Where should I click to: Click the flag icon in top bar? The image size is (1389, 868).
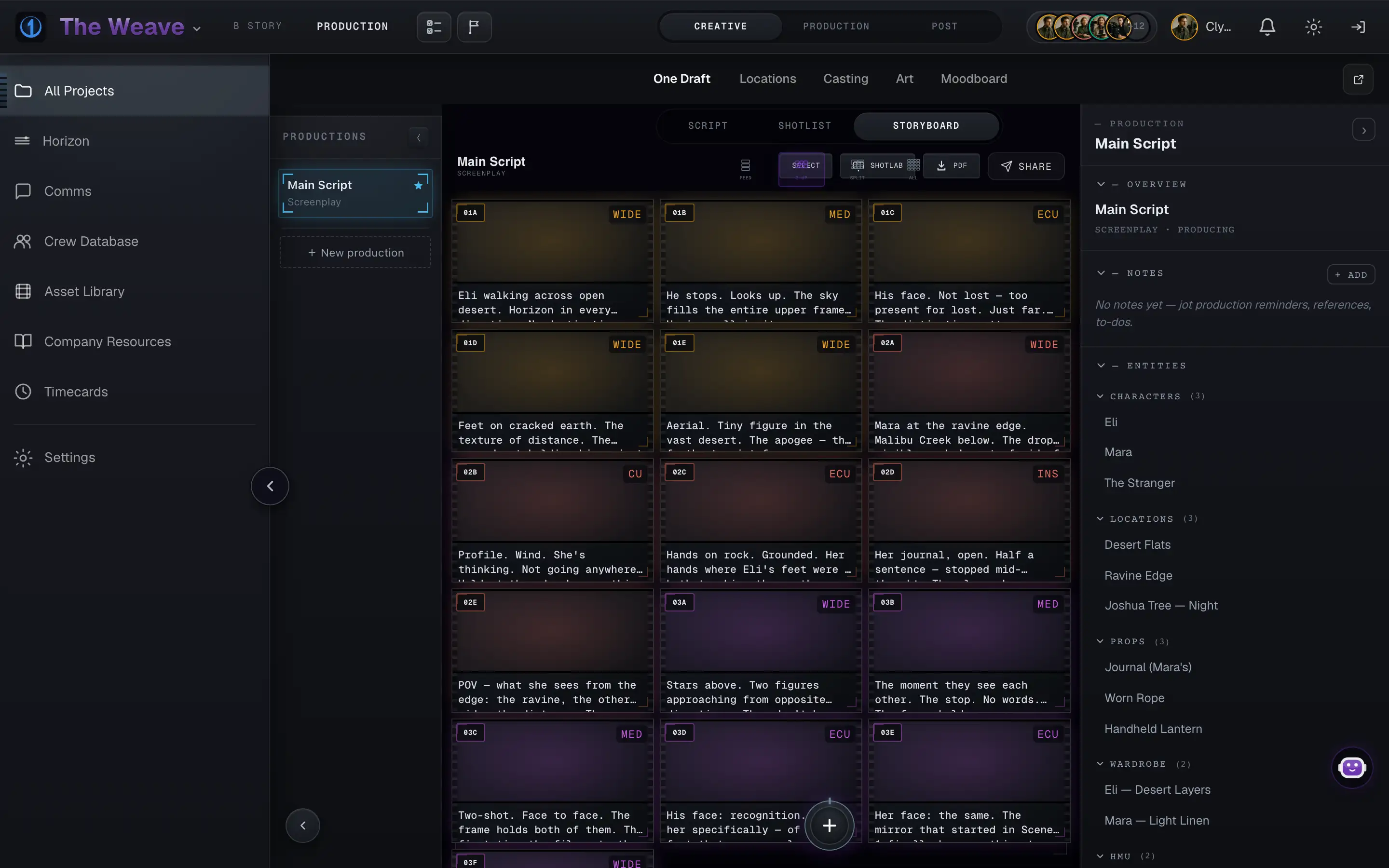tap(474, 27)
